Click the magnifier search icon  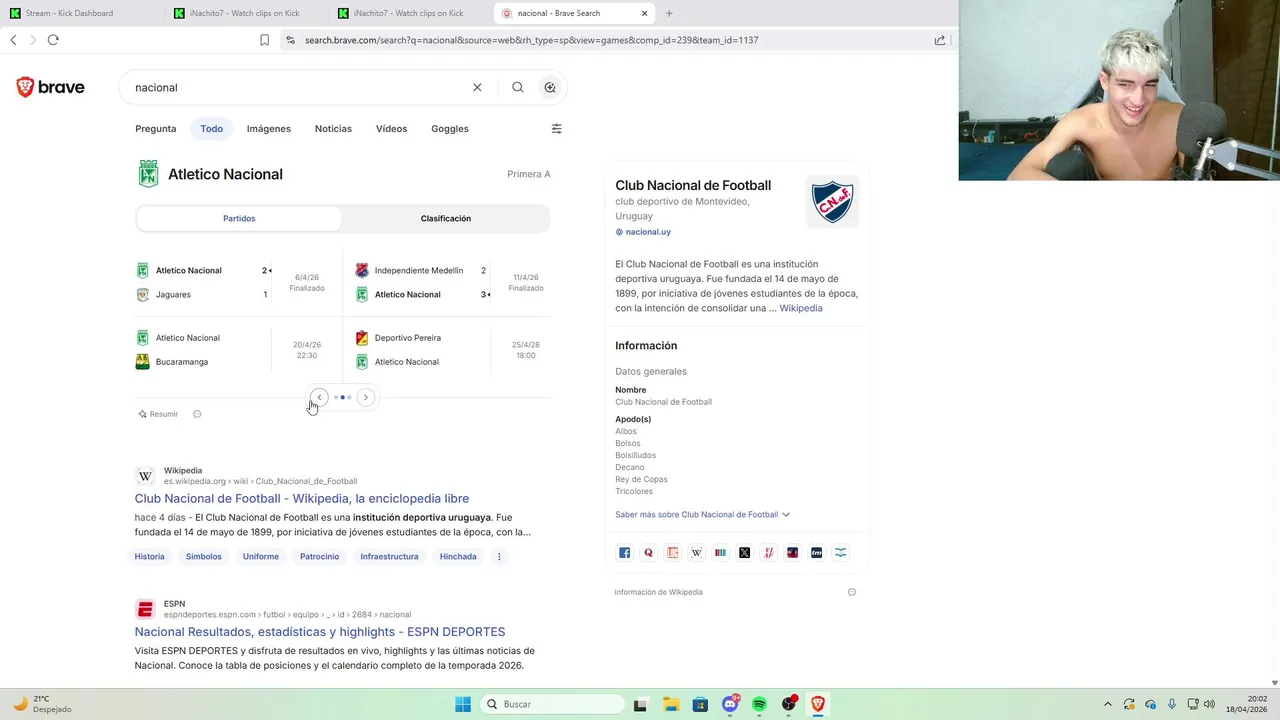tap(518, 87)
